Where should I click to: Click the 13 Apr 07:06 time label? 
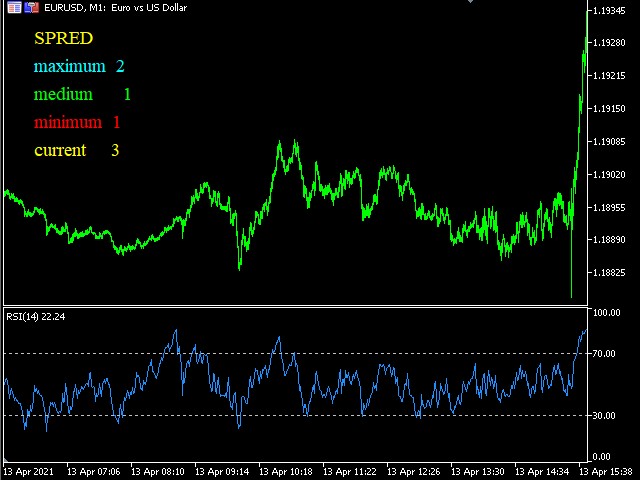pyautogui.click(x=93, y=472)
